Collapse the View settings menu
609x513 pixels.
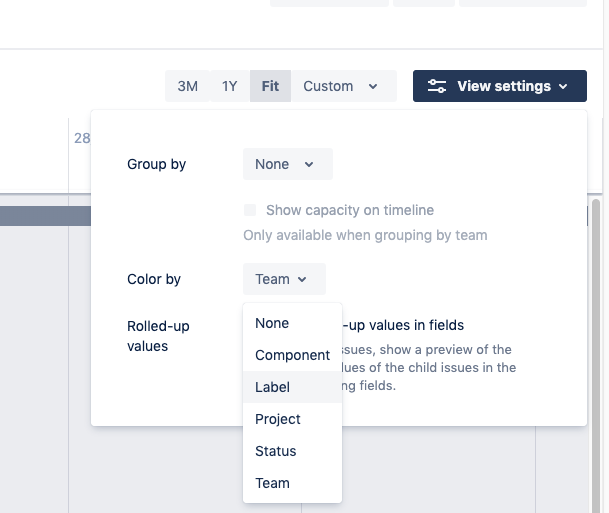[500, 86]
